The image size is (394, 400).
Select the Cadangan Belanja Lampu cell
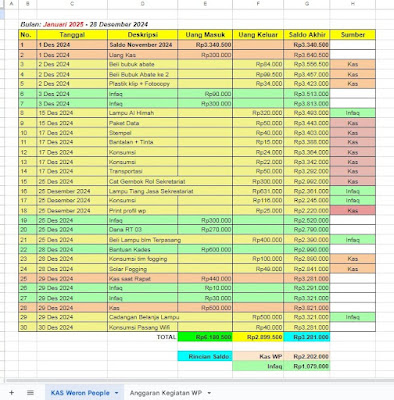click(x=143, y=317)
